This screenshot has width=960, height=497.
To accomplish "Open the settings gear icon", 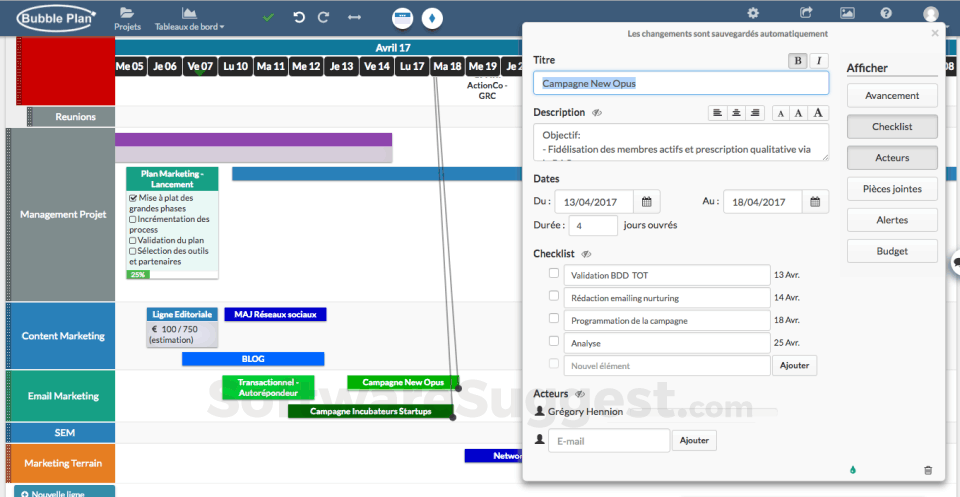I will [753, 13].
